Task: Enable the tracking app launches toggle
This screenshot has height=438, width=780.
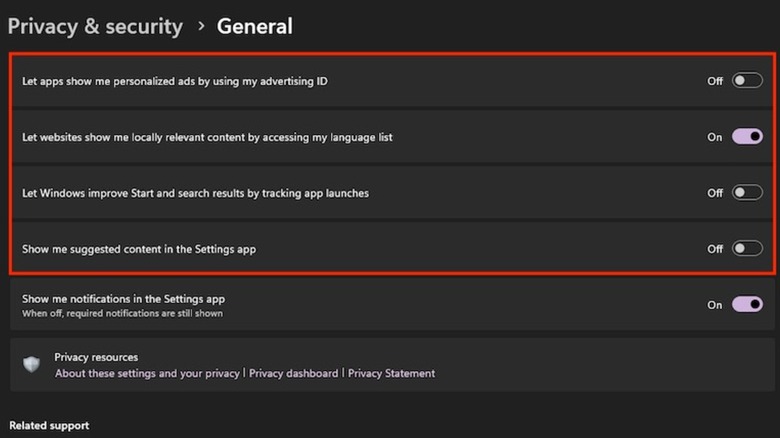Action: pos(747,193)
